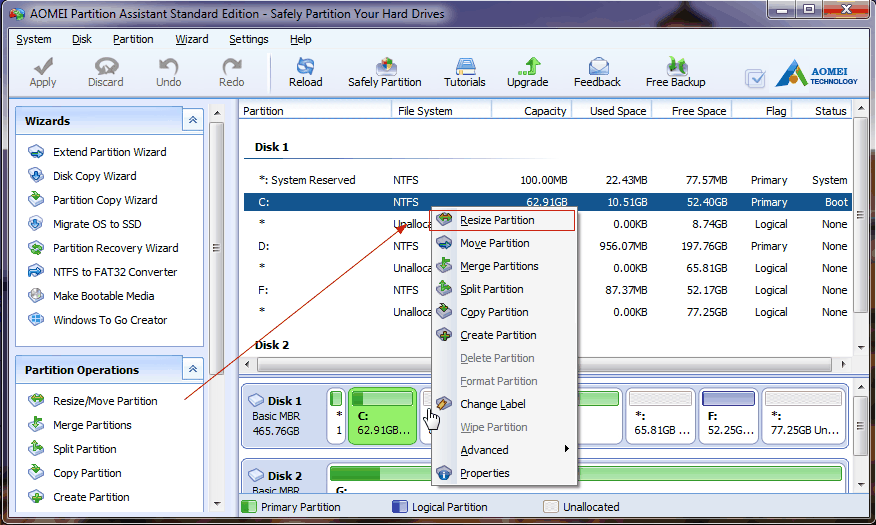Open the Wizard menu
Viewport: 876px width, 525px height.
click(192, 39)
